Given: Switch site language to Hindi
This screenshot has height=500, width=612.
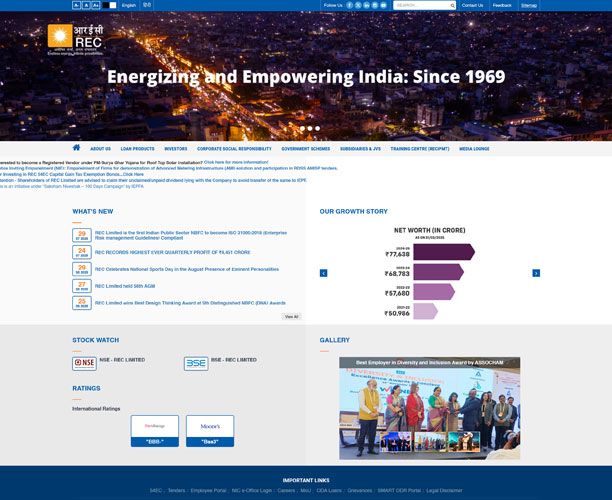Looking at the screenshot, I should coord(147,5).
